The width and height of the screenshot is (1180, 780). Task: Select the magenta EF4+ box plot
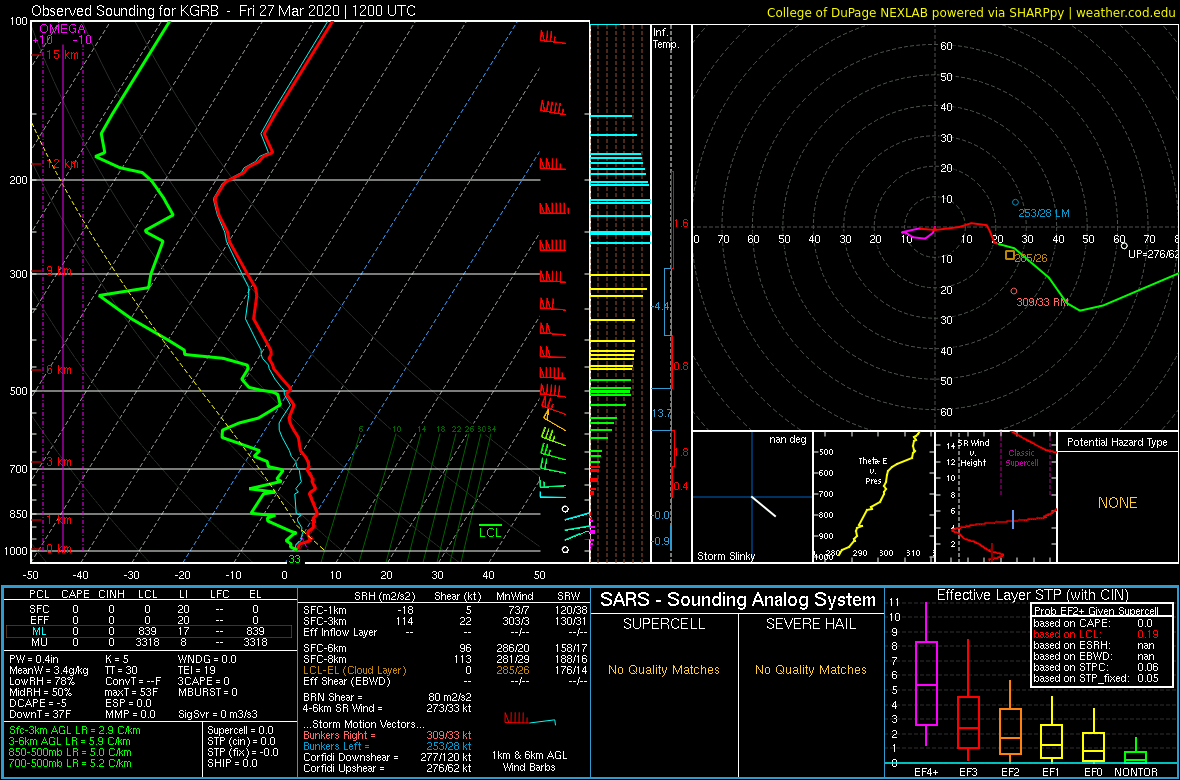925,673
